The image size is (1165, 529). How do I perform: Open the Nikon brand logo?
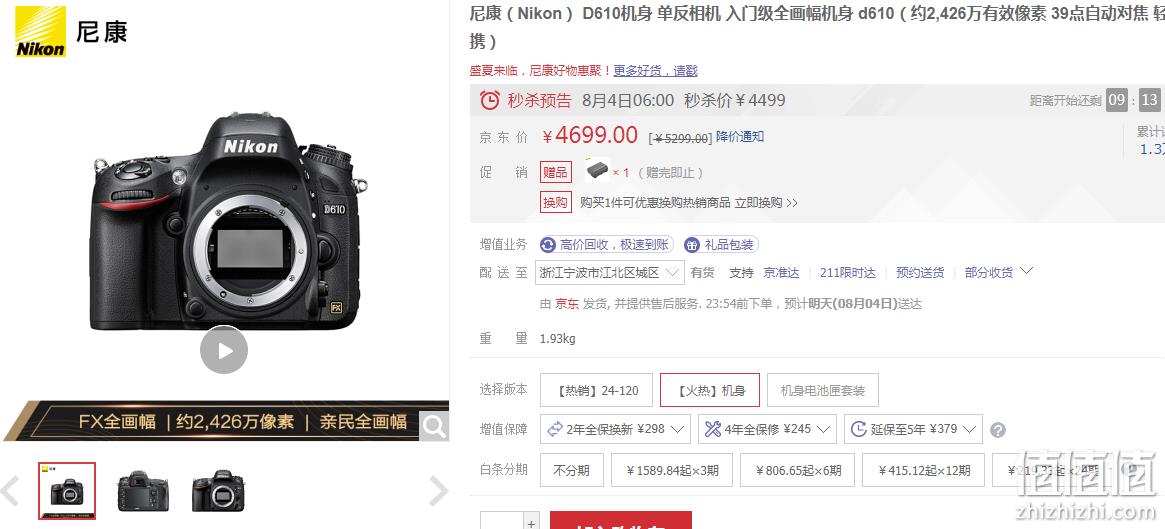tap(41, 32)
